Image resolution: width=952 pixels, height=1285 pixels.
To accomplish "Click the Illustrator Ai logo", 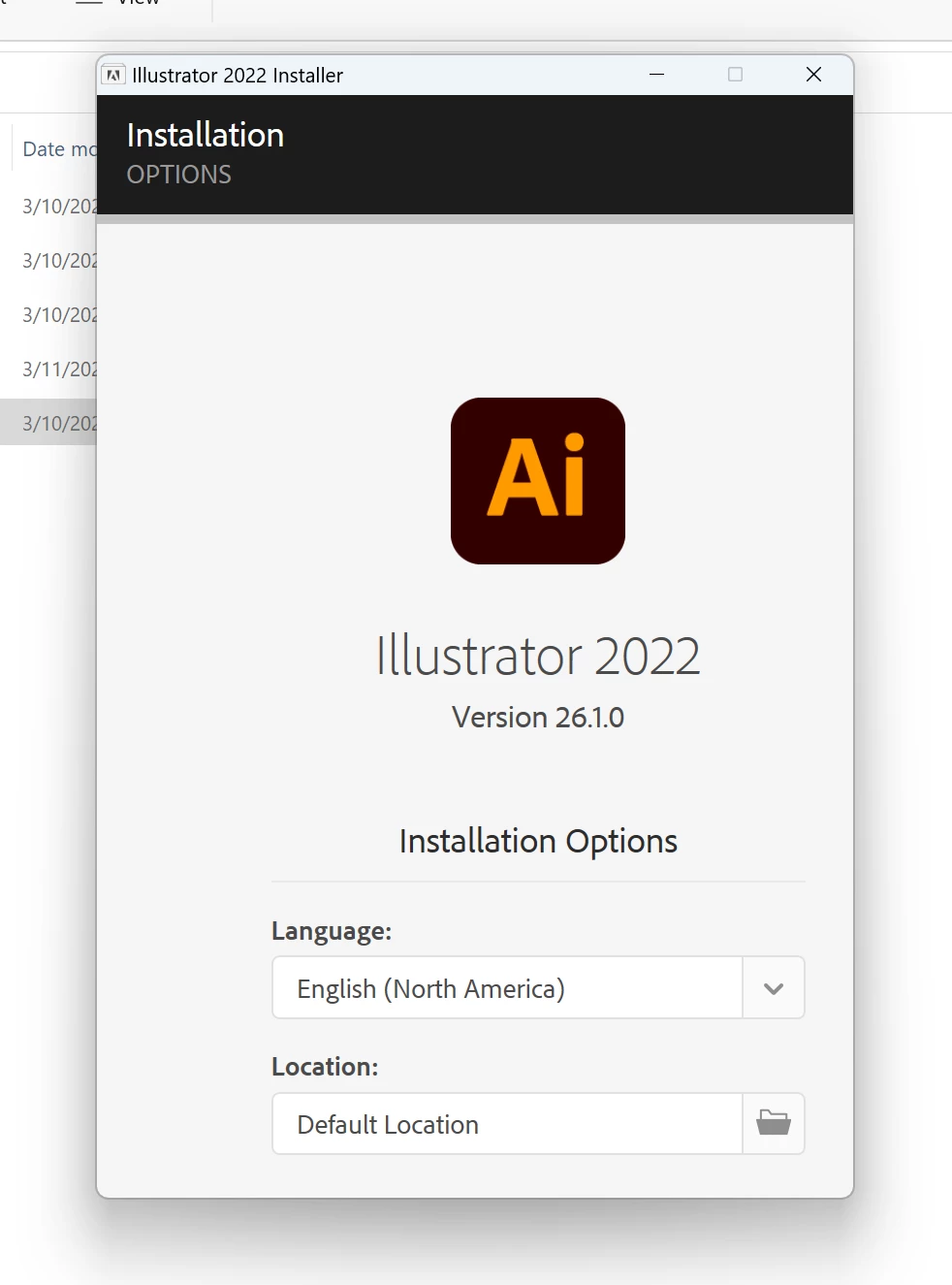I will point(538,481).
